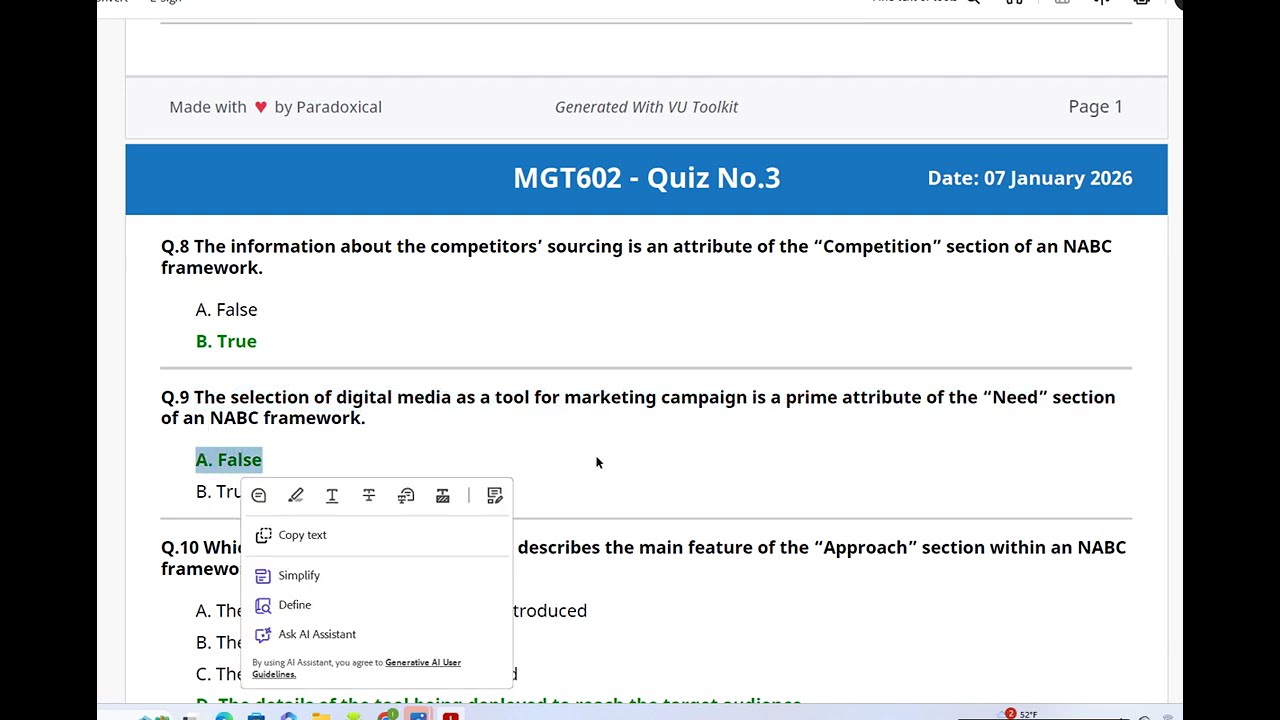Underline the selected text

tap(332, 496)
